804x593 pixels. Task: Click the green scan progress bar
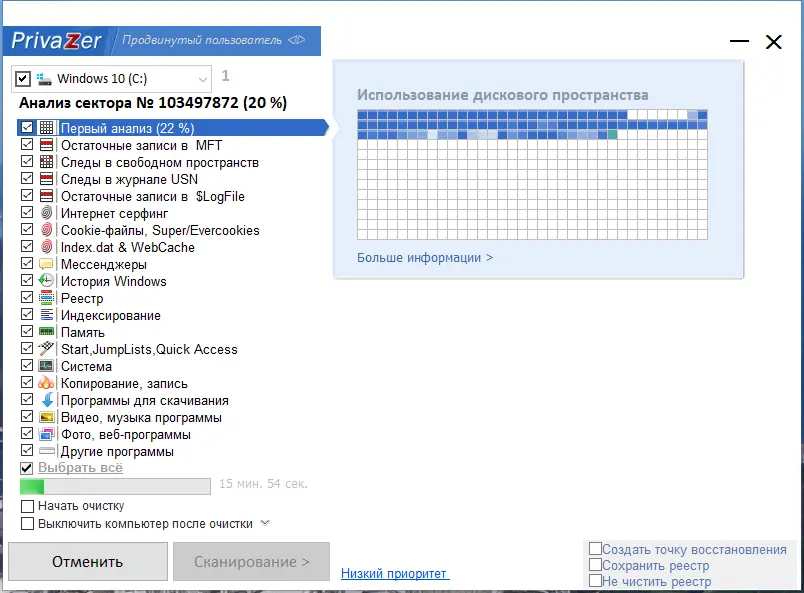pyautogui.click(x=115, y=486)
